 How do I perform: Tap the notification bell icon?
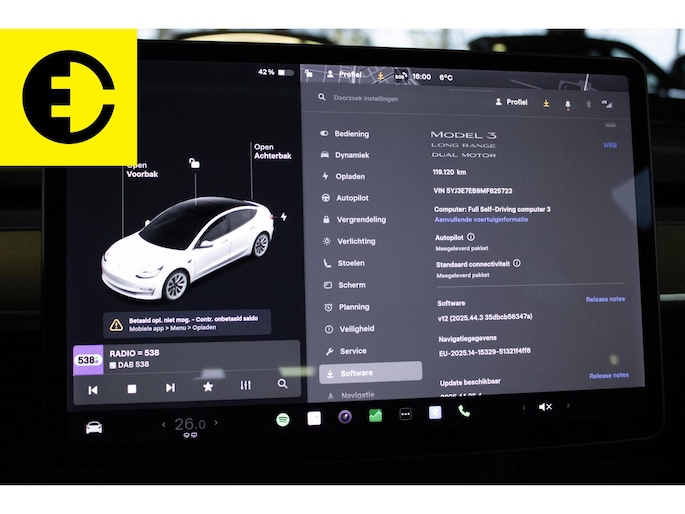568,103
